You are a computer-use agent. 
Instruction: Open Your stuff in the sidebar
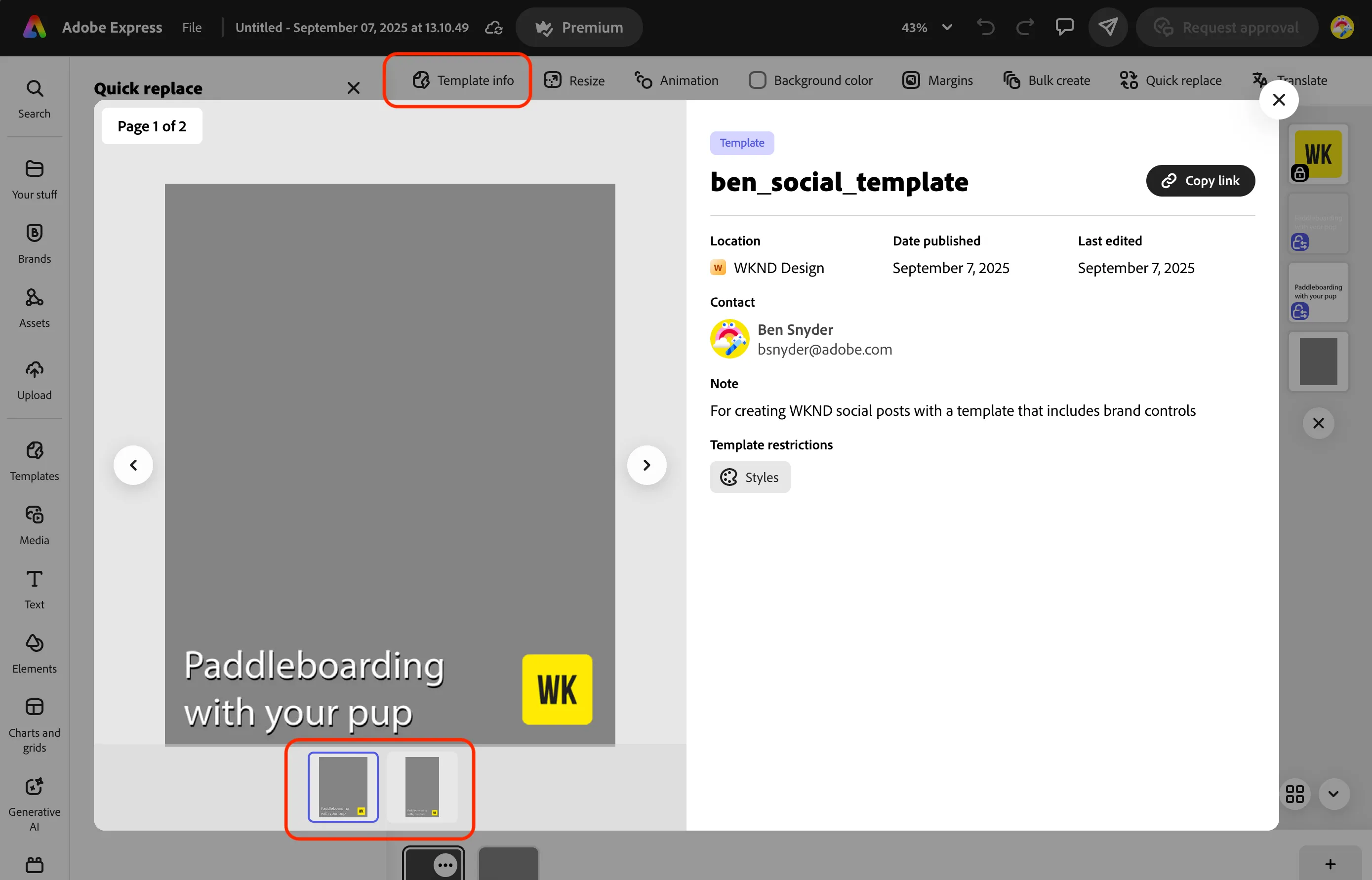pos(34,179)
